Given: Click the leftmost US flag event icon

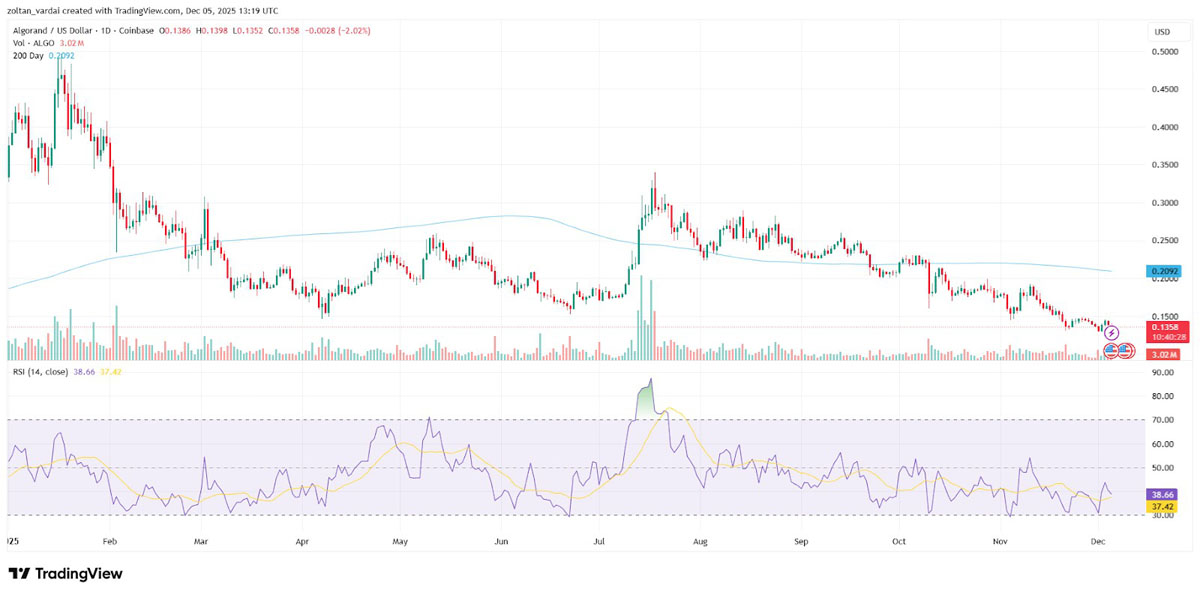Looking at the screenshot, I should [1110, 351].
